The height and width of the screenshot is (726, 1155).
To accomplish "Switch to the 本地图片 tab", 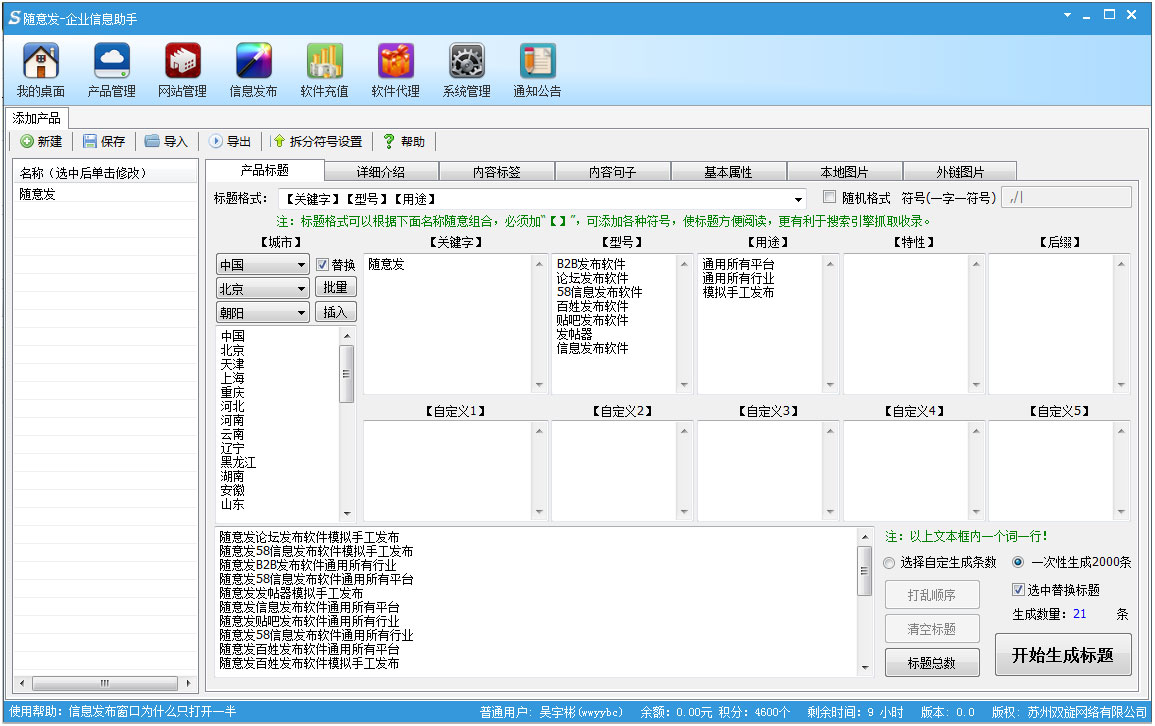I will (845, 172).
